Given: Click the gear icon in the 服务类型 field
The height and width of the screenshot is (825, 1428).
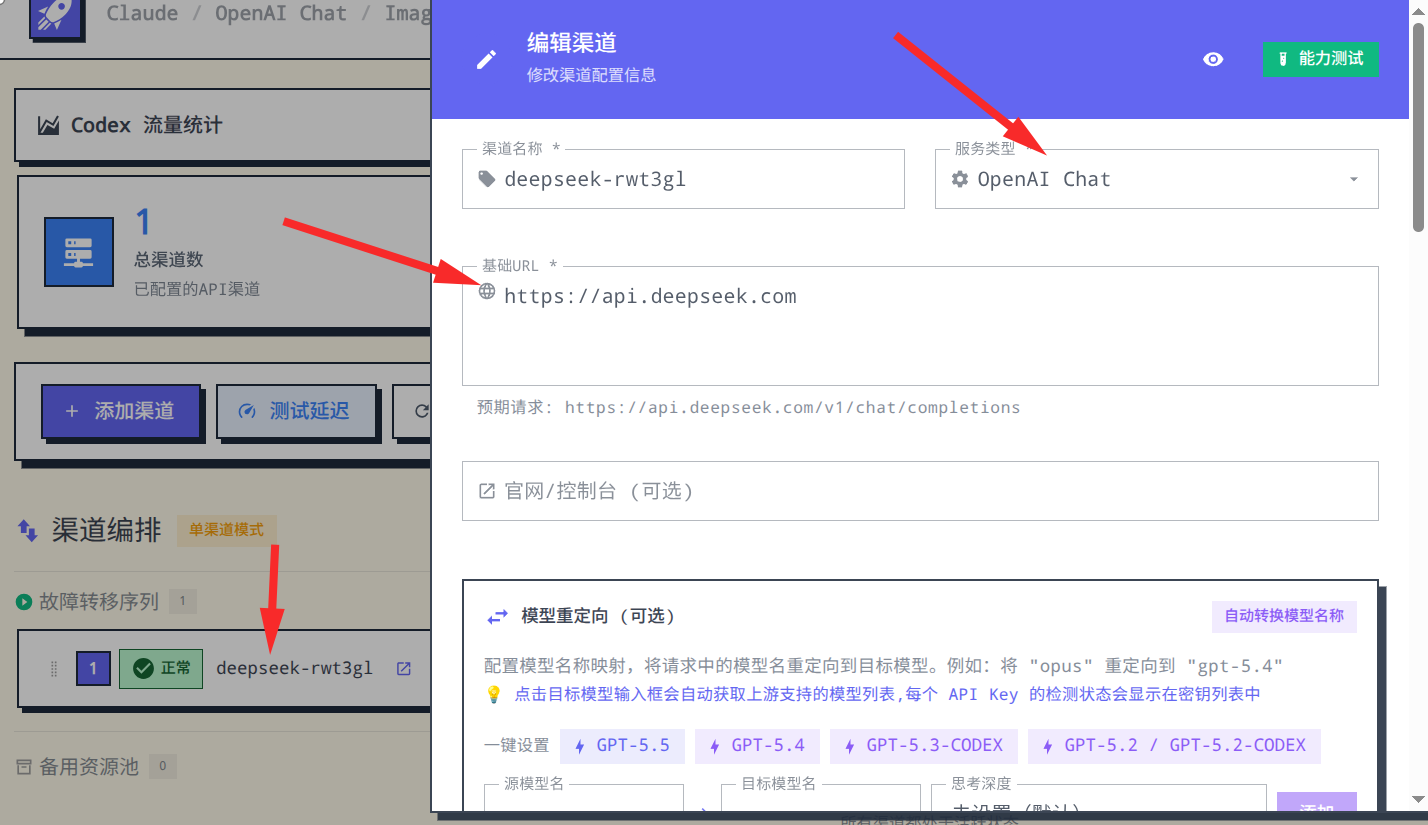Looking at the screenshot, I should pos(960,179).
